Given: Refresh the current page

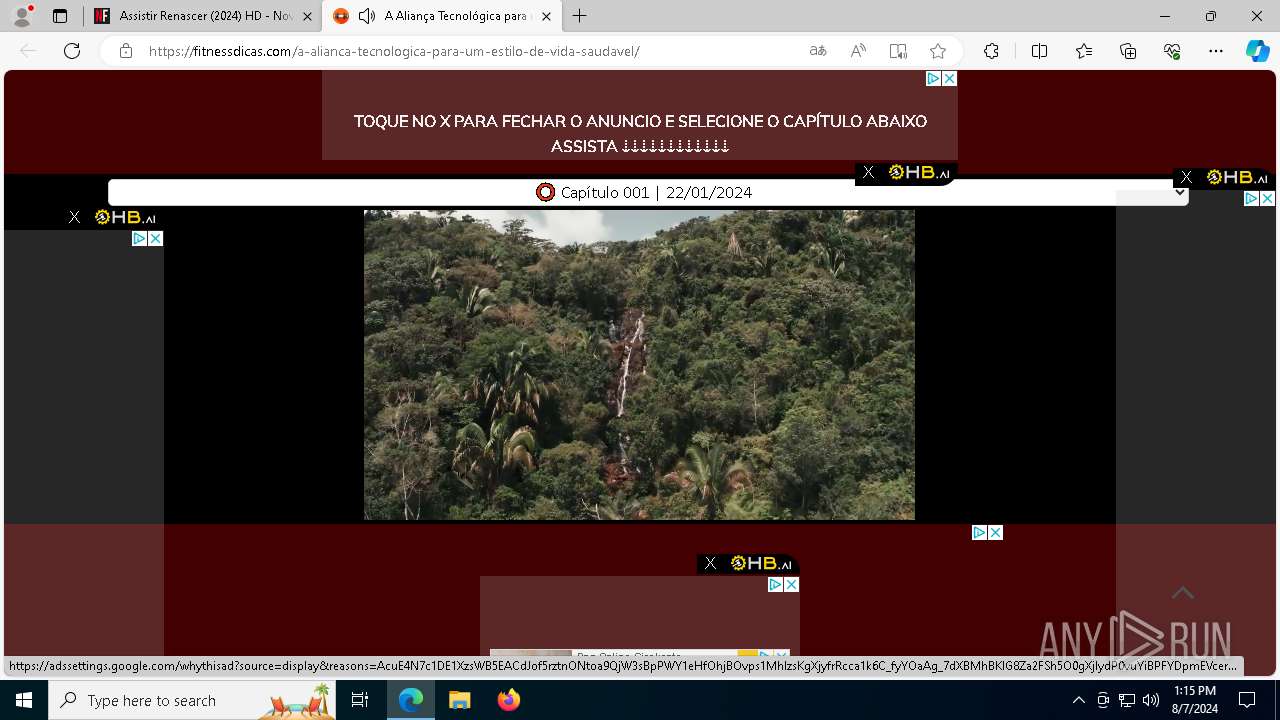Looking at the screenshot, I should click(72, 51).
